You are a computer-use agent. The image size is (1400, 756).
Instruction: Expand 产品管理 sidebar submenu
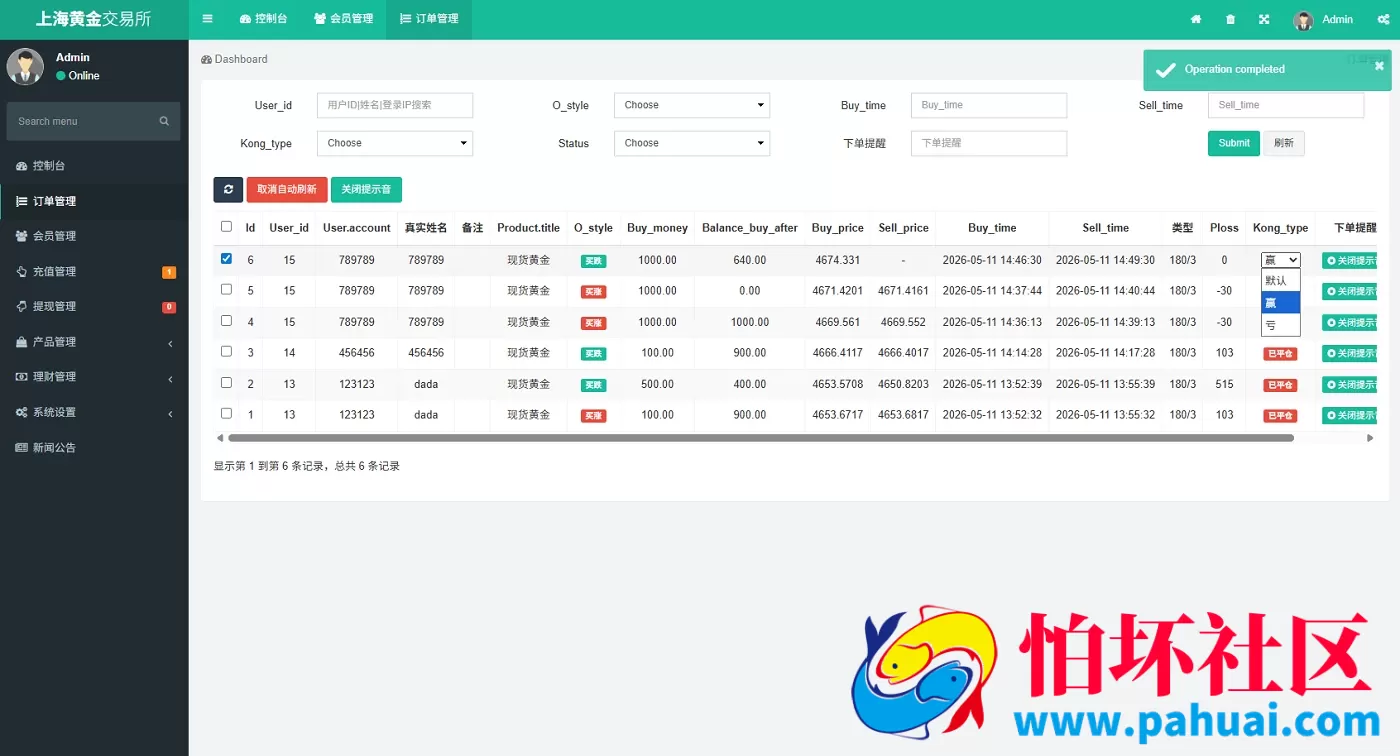pos(94,342)
